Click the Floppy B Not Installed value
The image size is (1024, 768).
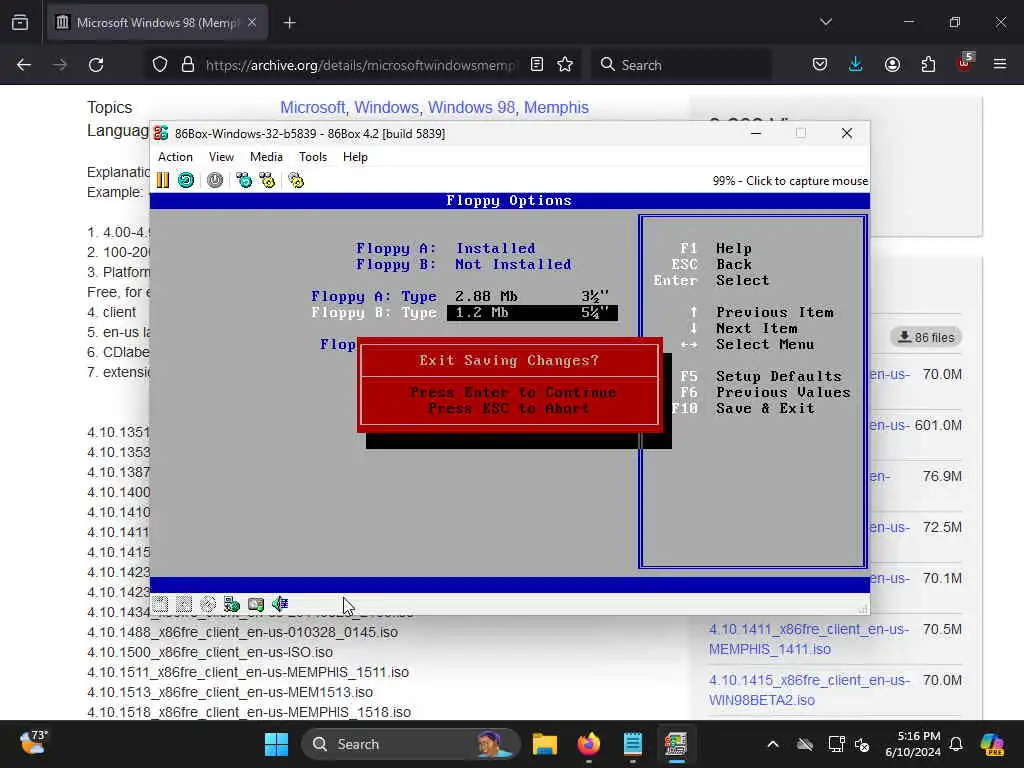coord(513,264)
